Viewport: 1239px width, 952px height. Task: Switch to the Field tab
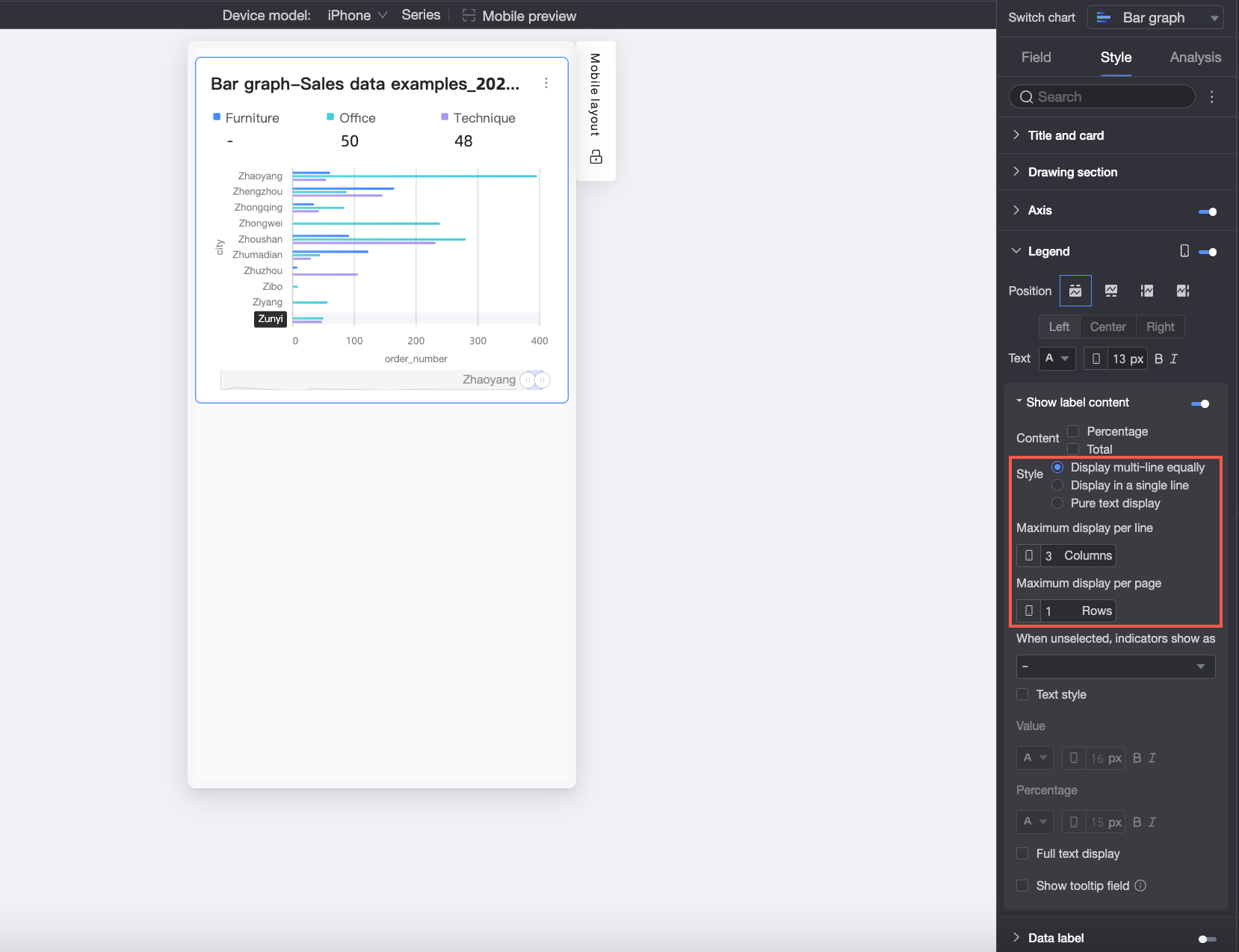click(1036, 58)
